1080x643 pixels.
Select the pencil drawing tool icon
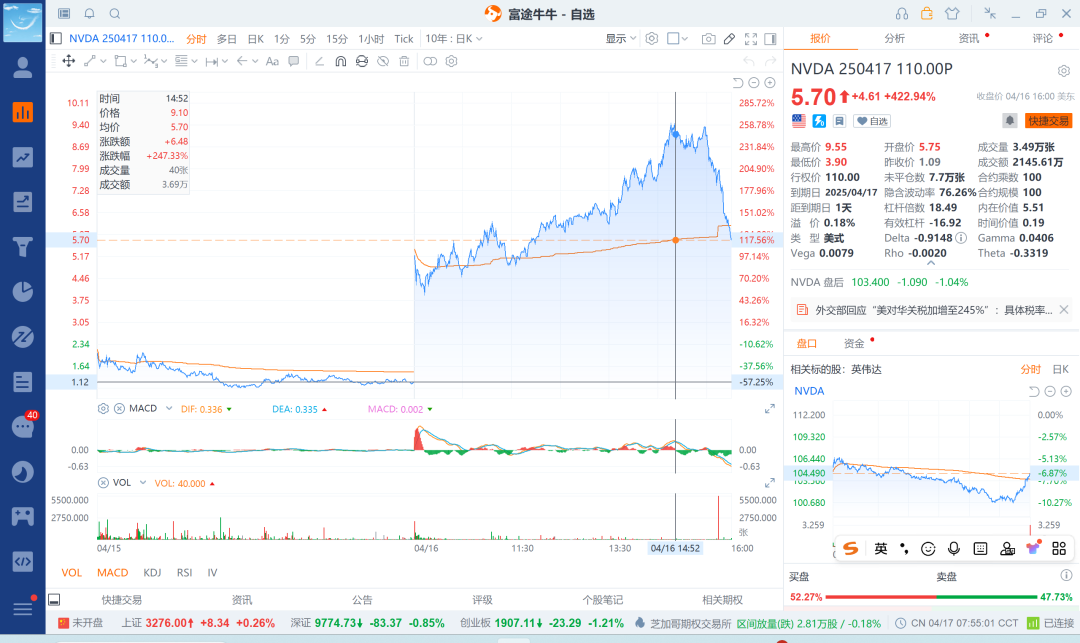[729, 39]
